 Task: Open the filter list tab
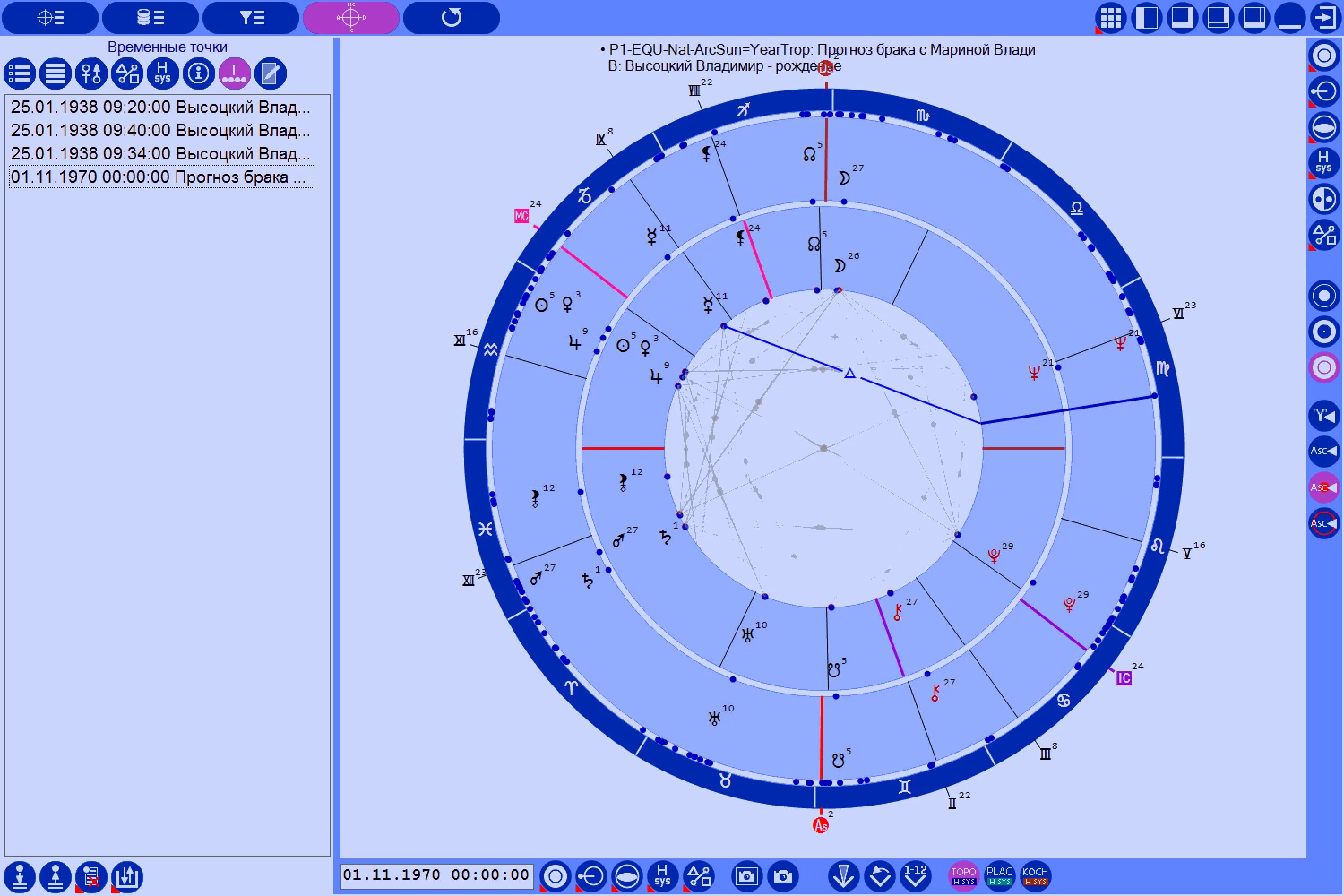point(251,18)
